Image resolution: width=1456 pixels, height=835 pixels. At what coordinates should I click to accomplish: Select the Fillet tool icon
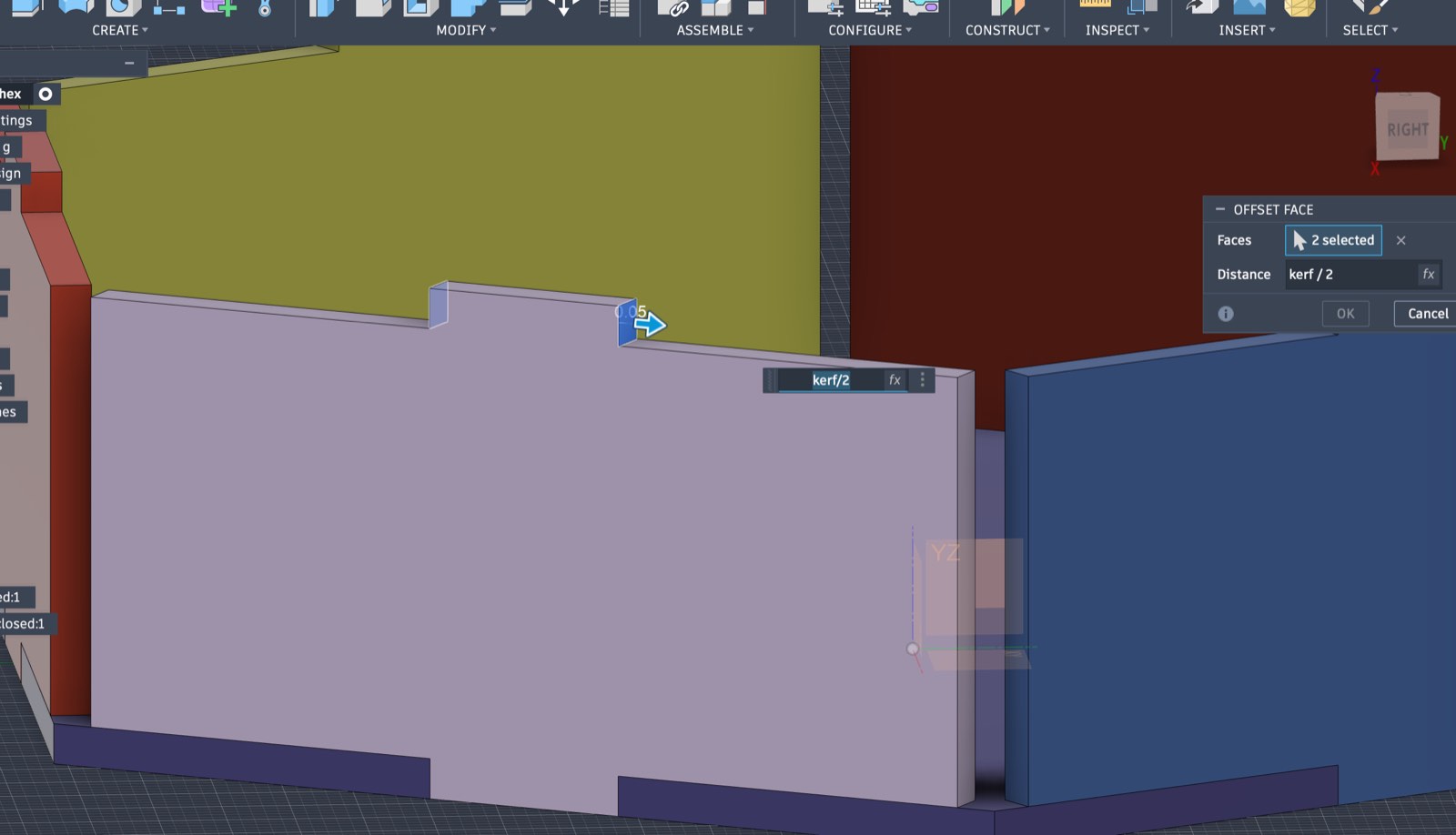point(373,7)
